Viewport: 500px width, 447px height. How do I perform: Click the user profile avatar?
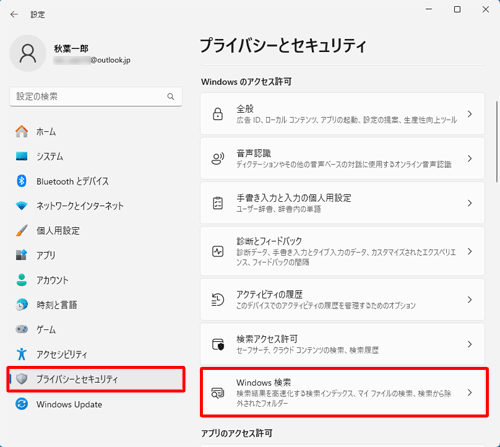[28, 53]
